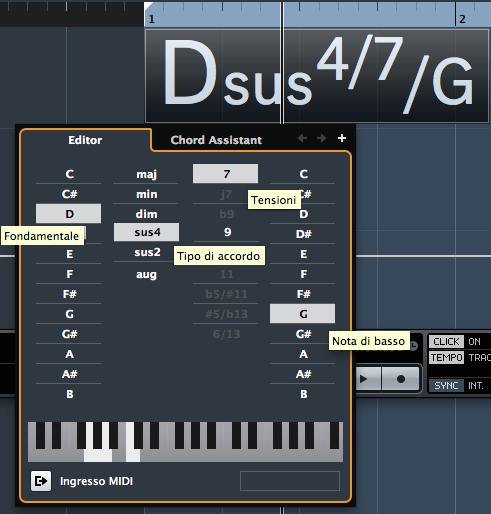This screenshot has height=514, width=491.
Task: Toggle the j7 tension
Action: pos(226,194)
